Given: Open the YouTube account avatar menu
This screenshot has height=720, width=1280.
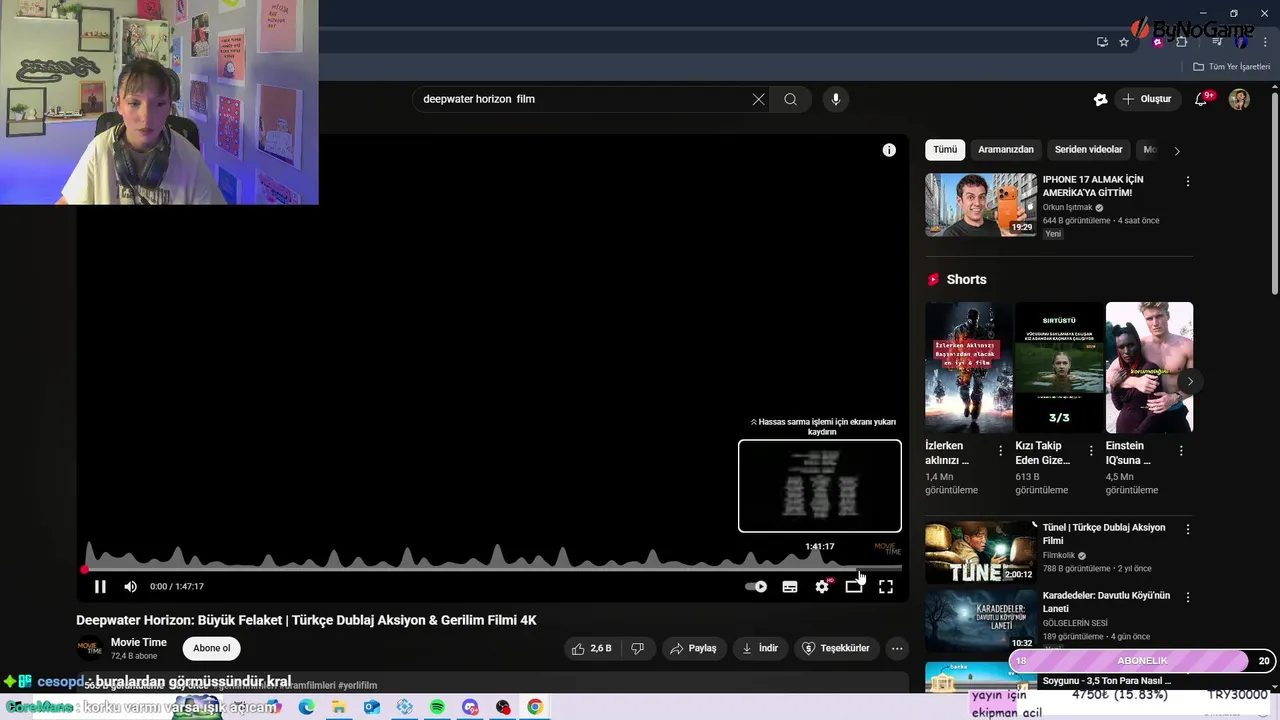Looking at the screenshot, I should 1239,99.
